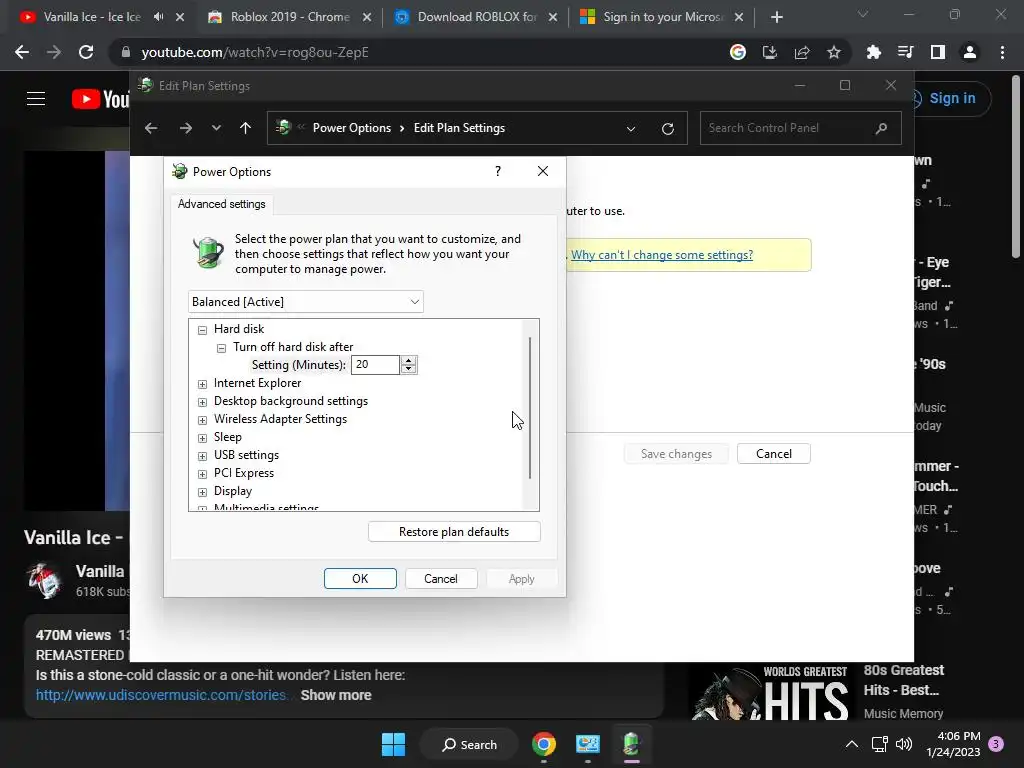Go forward in Edit Plan Settings window
The width and height of the screenshot is (1024, 768).
(x=185, y=128)
